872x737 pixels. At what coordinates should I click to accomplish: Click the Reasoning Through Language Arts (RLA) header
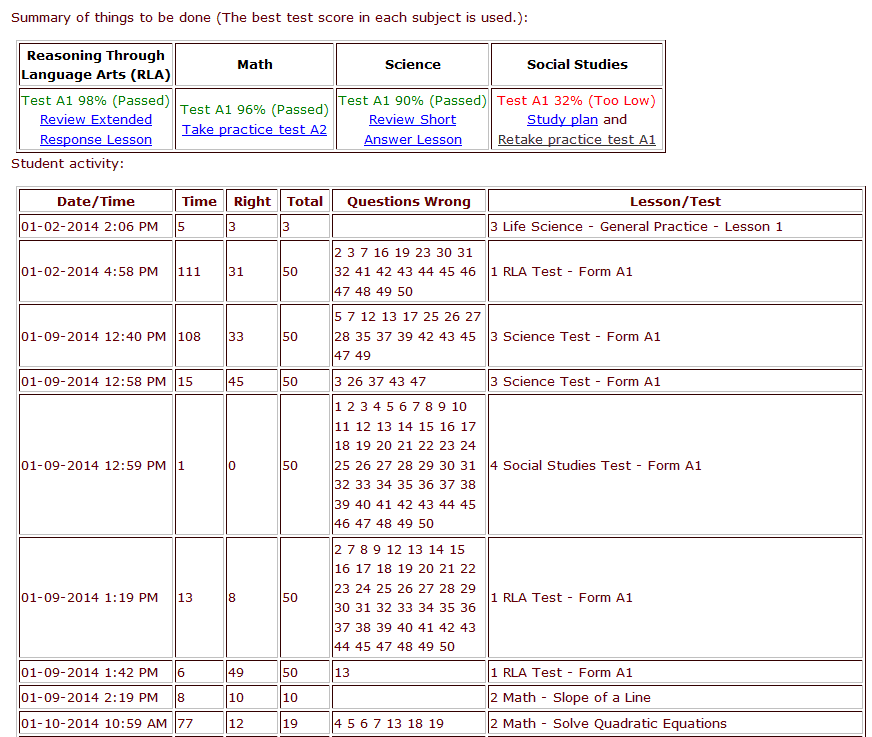[96, 65]
